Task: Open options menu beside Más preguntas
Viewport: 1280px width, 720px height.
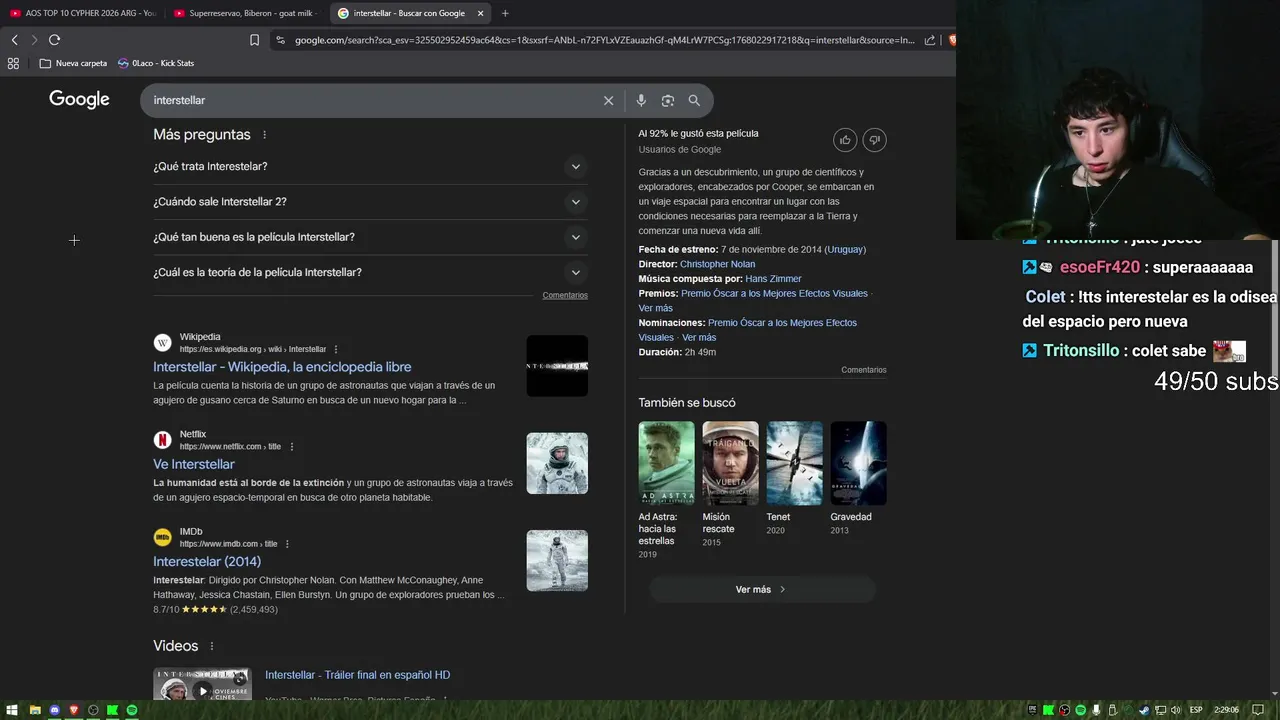Action: click(264, 135)
